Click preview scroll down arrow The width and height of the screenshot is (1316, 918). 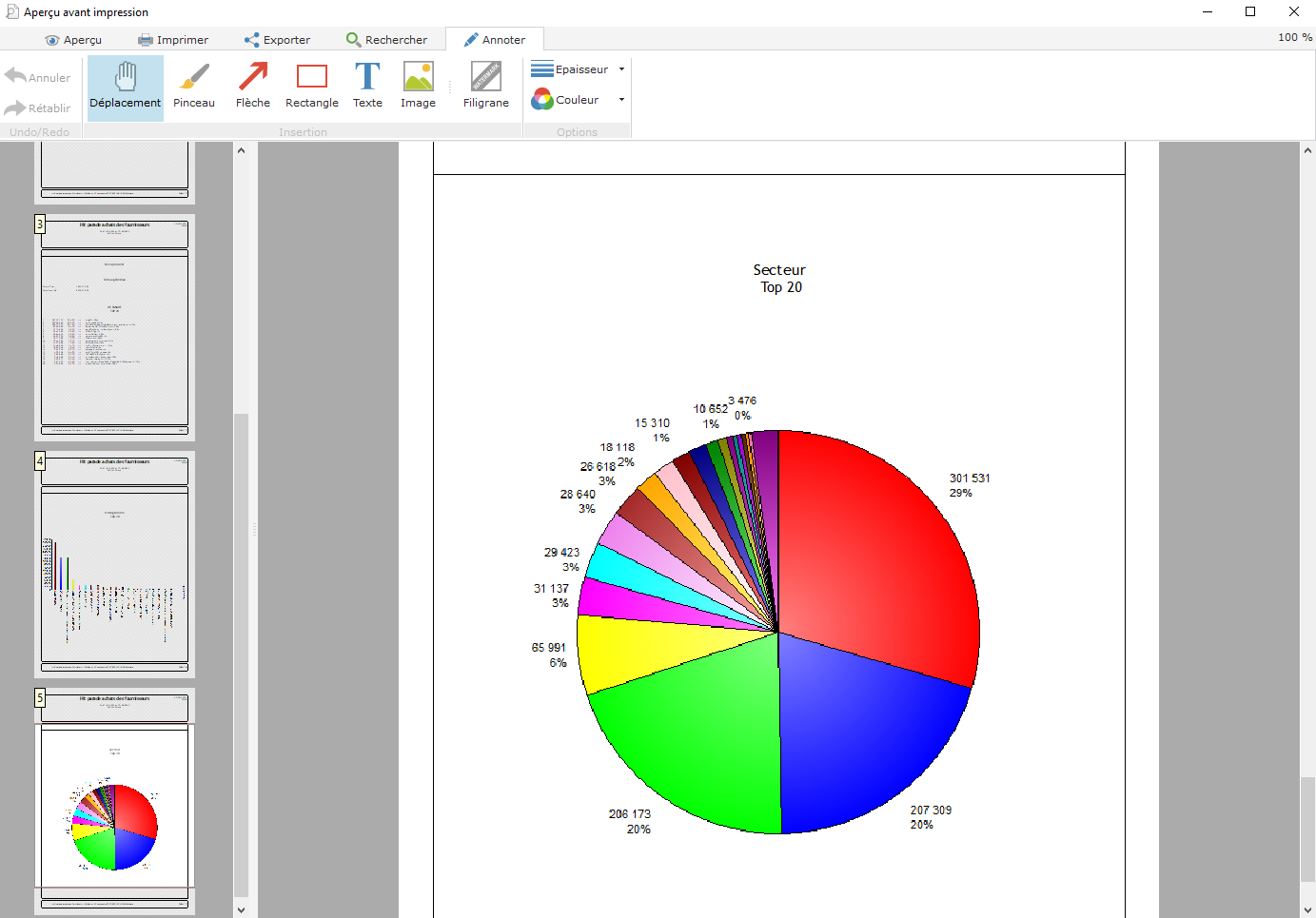click(1307, 909)
